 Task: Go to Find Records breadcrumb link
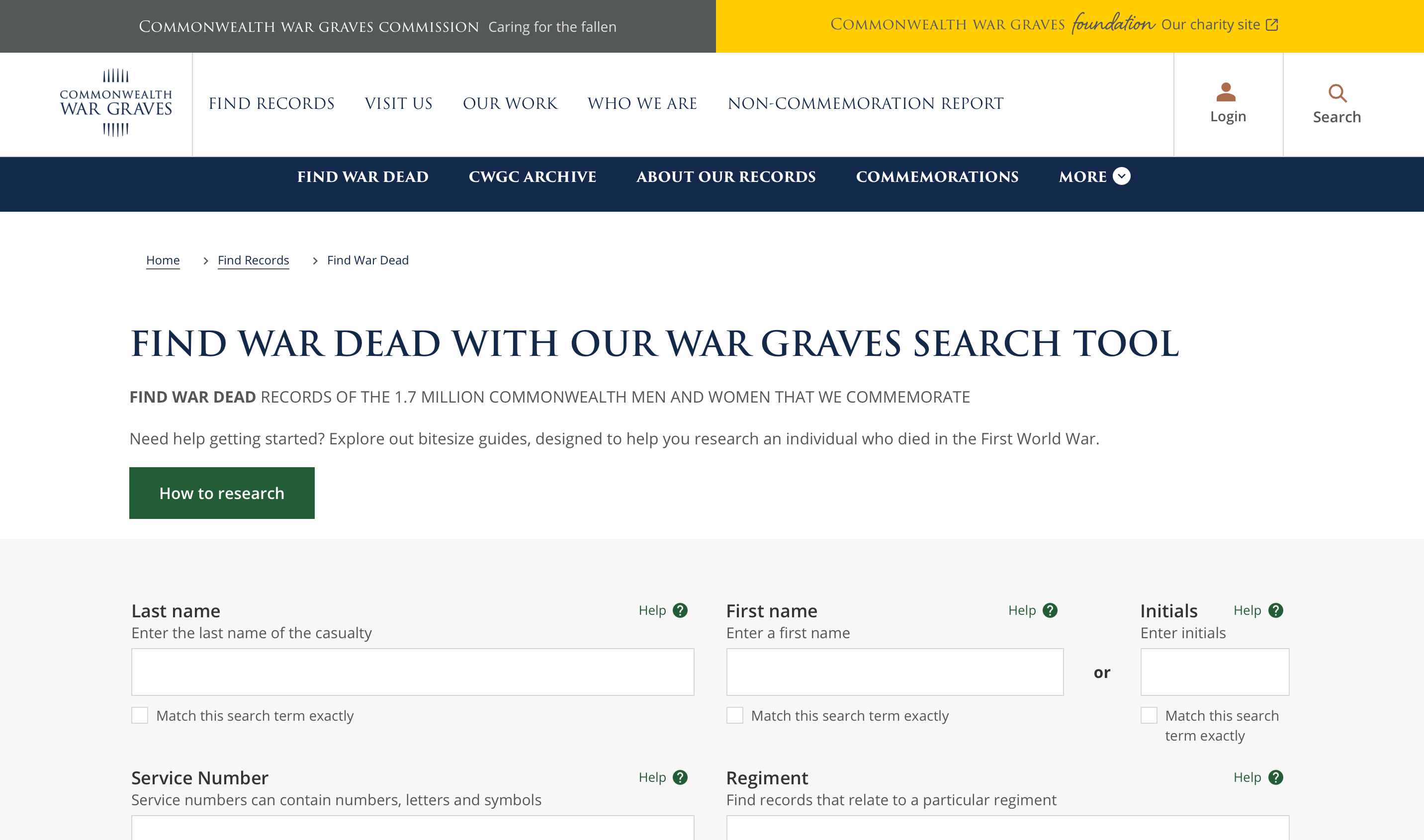254,260
